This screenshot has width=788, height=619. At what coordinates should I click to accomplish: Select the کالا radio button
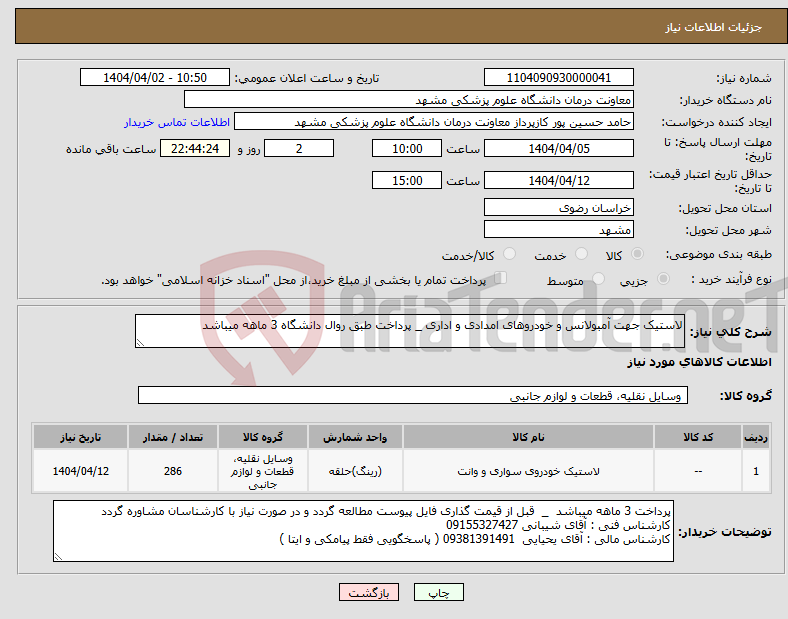coord(637,254)
